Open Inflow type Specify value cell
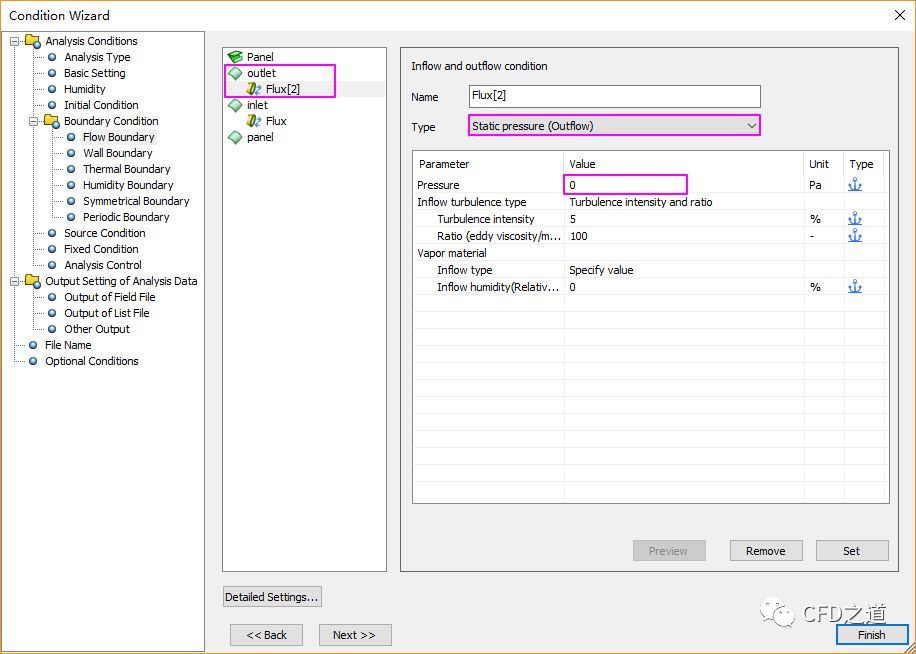The width and height of the screenshot is (916, 654). click(683, 270)
